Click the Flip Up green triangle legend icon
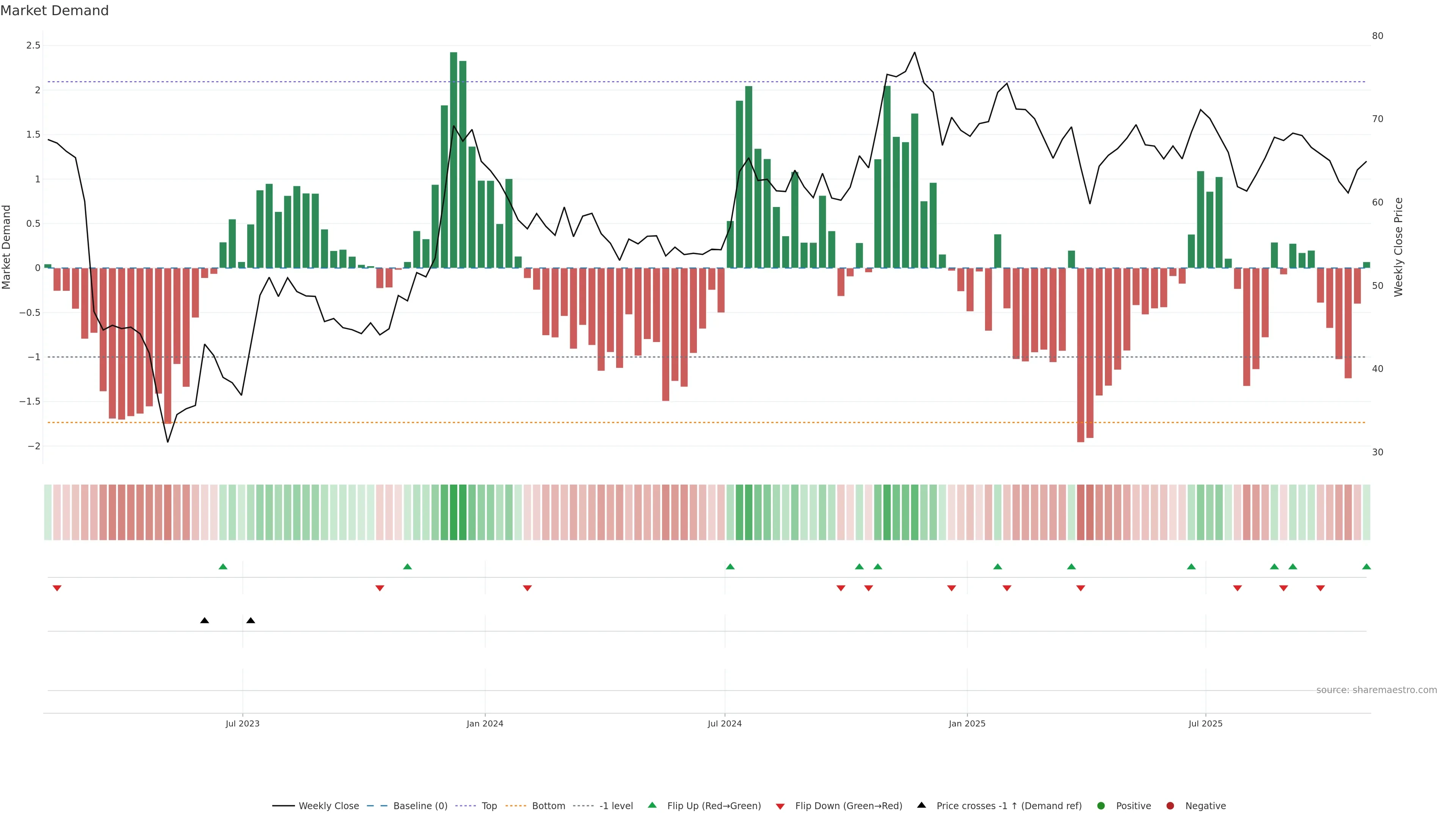Viewport: 1456px width, 819px height. tap(652, 805)
